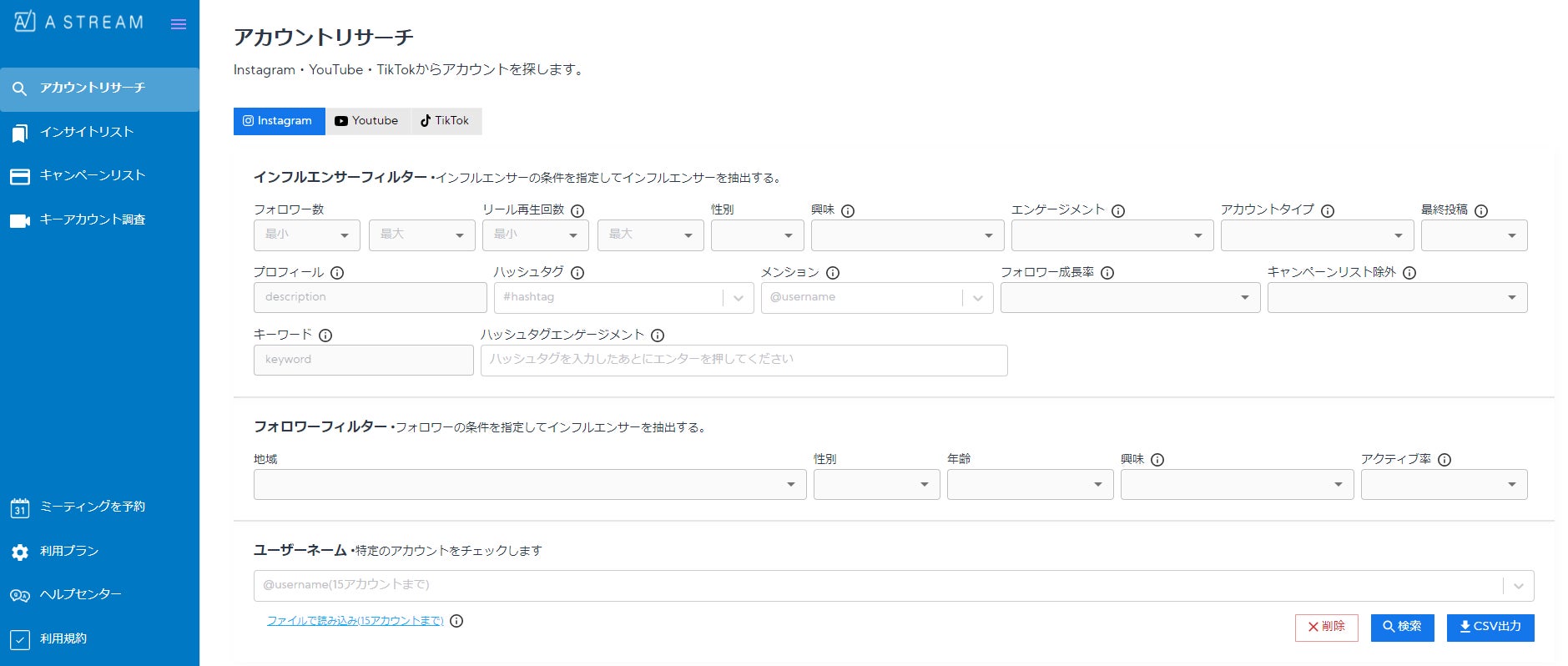Open インサイトリスト bookmark icon in sidebar

(20, 133)
